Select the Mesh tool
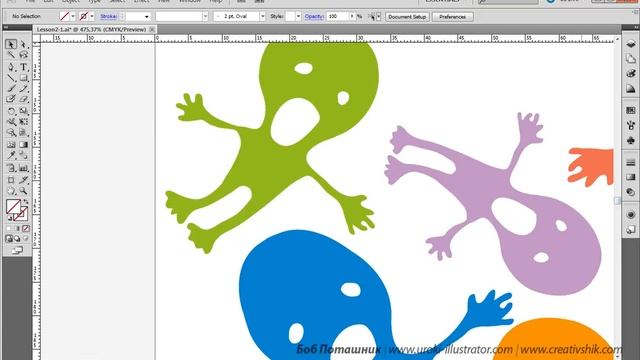The height and width of the screenshot is (360, 640). point(11,144)
